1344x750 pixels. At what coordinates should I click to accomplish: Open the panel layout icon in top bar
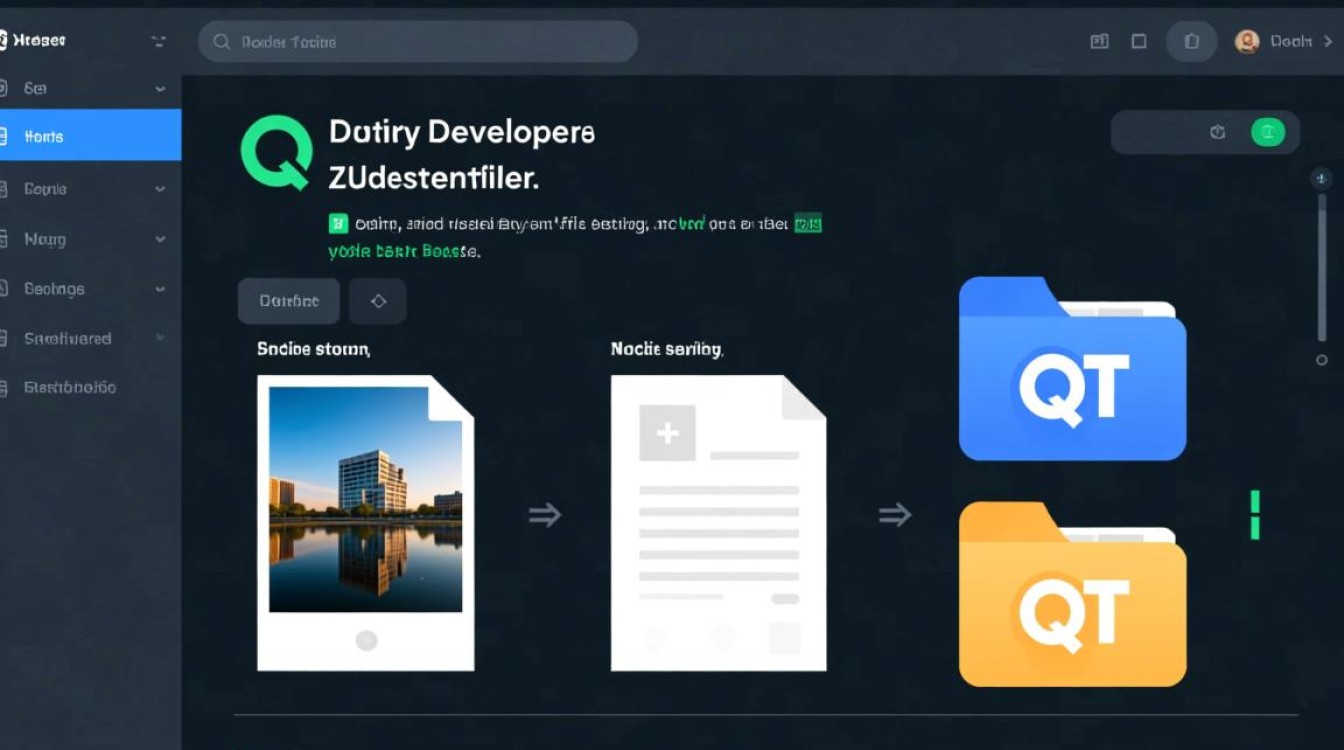[x=1099, y=42]
